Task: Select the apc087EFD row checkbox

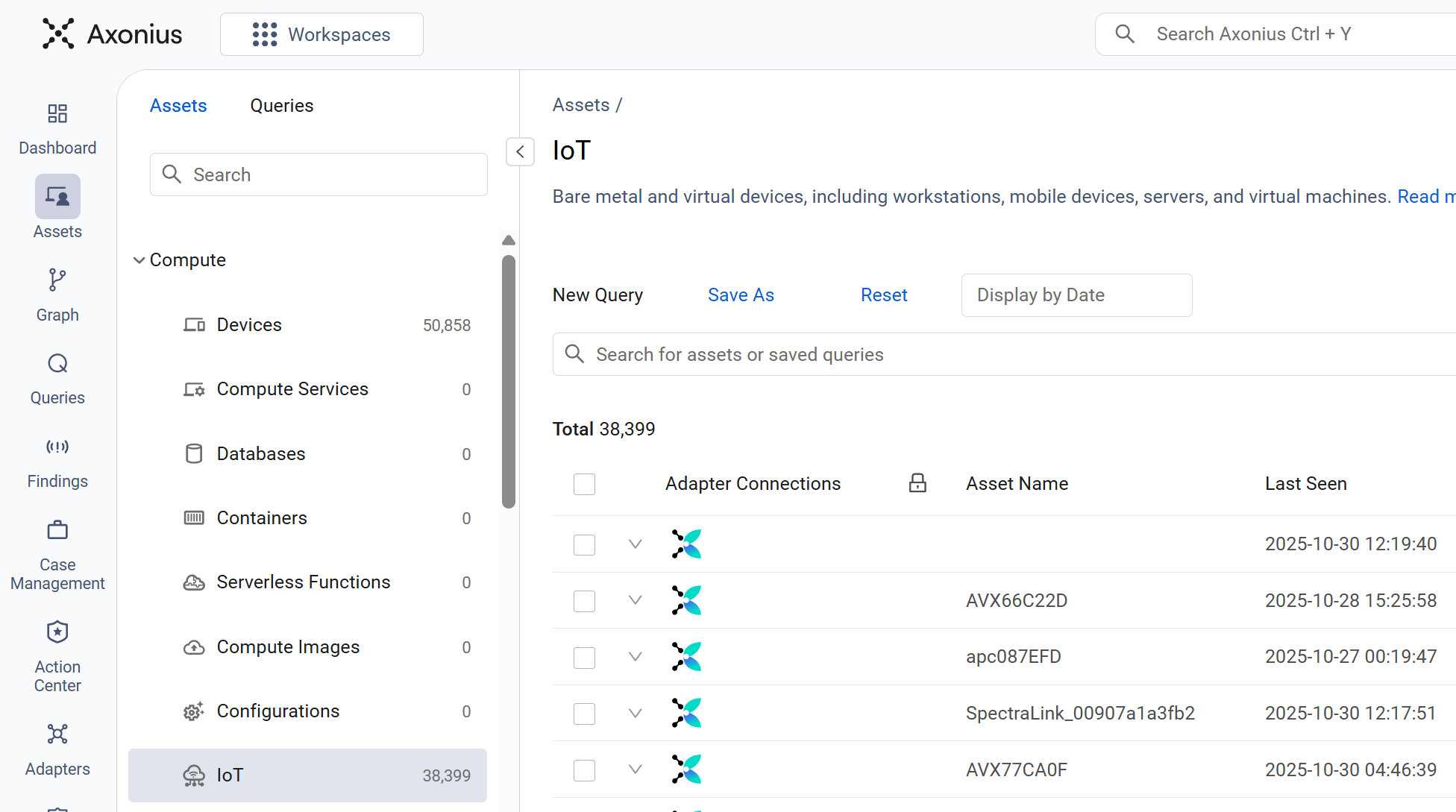Action: click(584, 658)
